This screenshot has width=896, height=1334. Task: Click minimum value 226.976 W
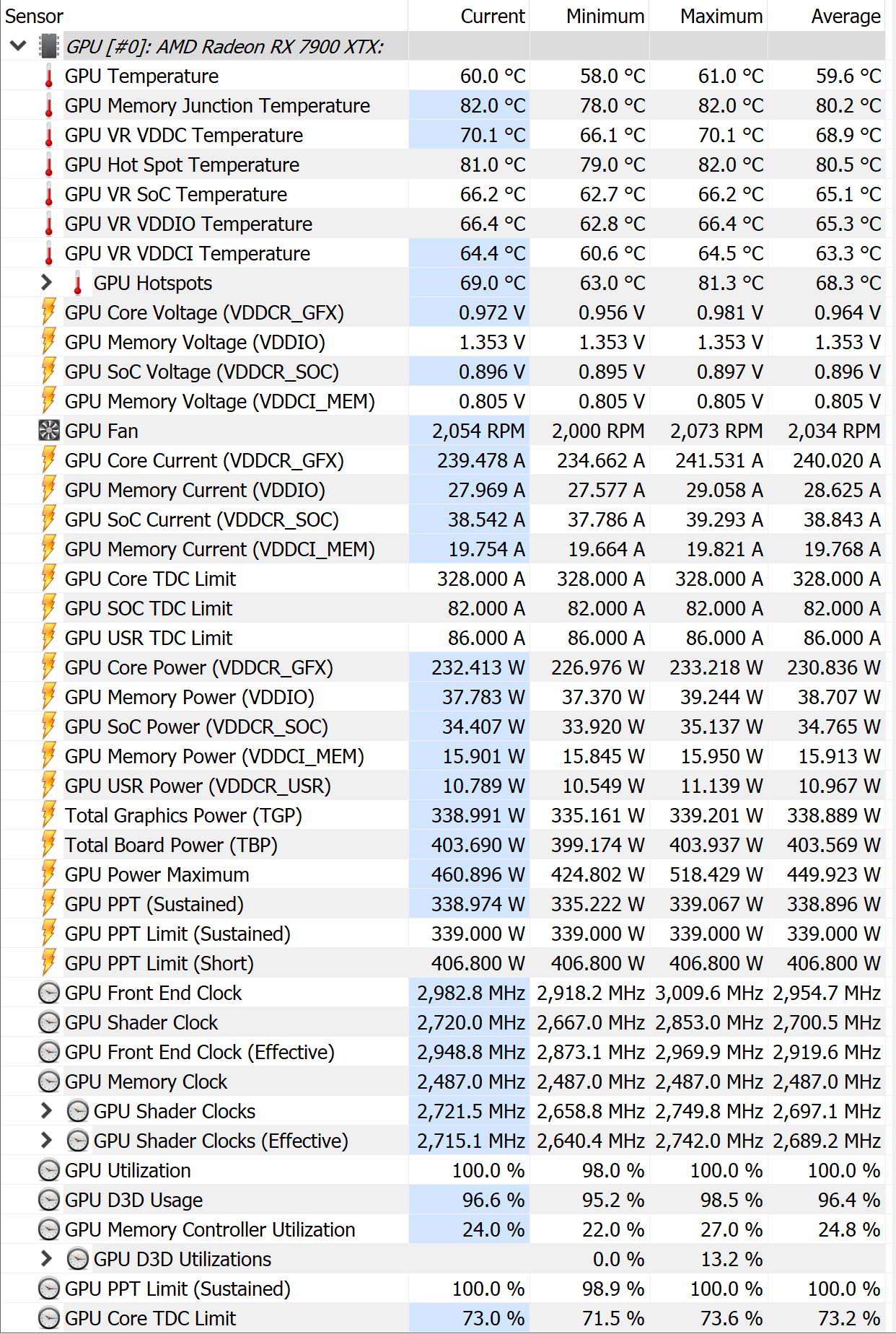click(598, 667)
